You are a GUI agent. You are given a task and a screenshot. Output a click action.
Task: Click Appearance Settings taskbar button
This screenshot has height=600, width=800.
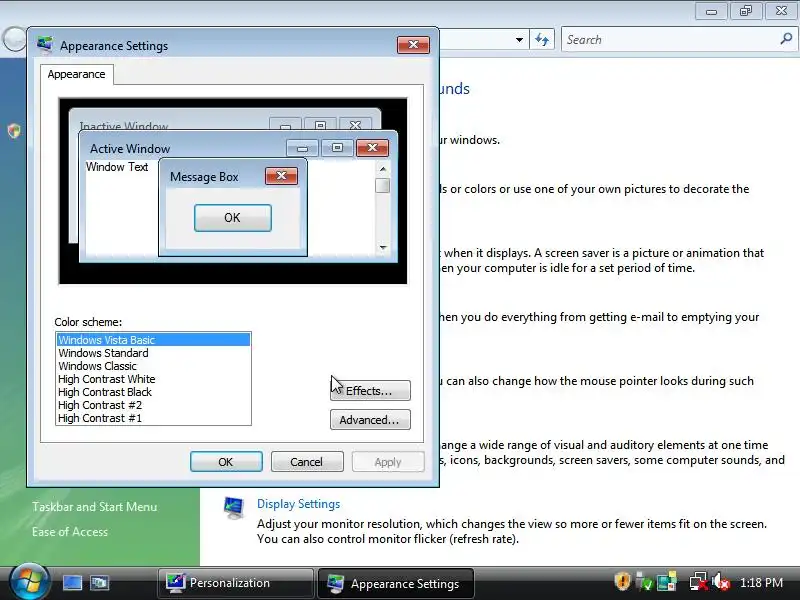pyautogui.click(x=396, y=583)
